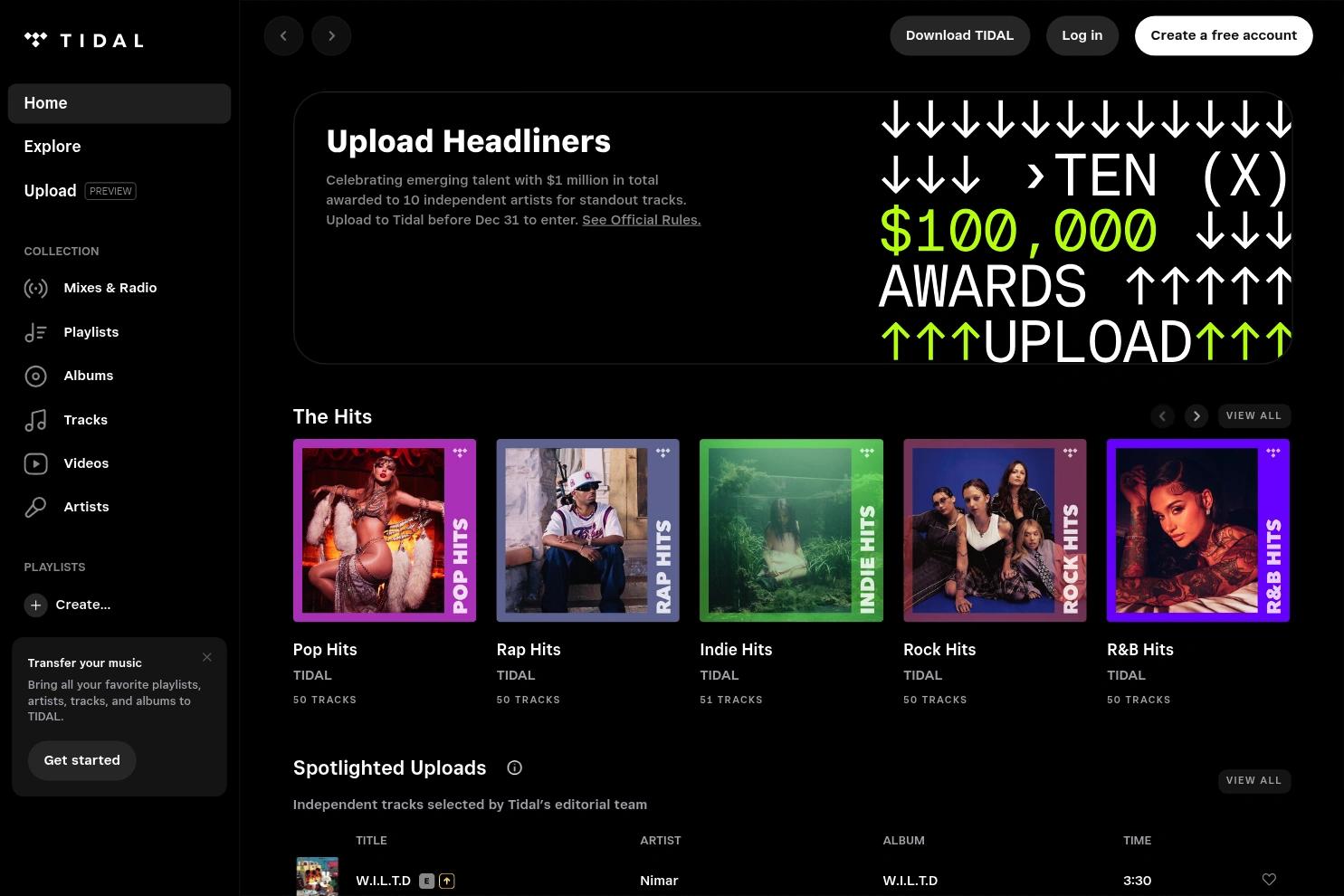Viewport: 1344px width, 896px height.
Task: Show next items in The Hits
Action: [1196, 416]
